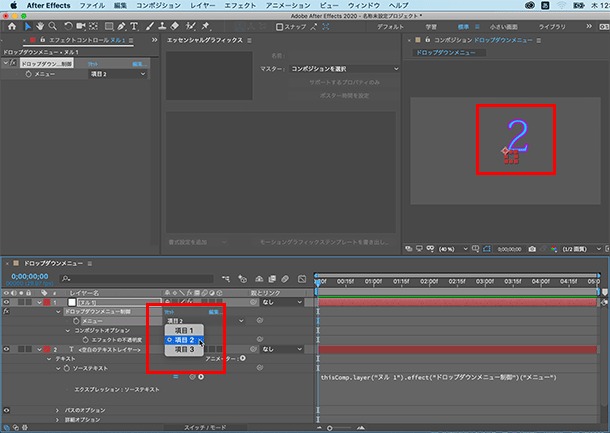610x433 pixels.
Task: Select the Rotation tool
Action: coord(68,26)
